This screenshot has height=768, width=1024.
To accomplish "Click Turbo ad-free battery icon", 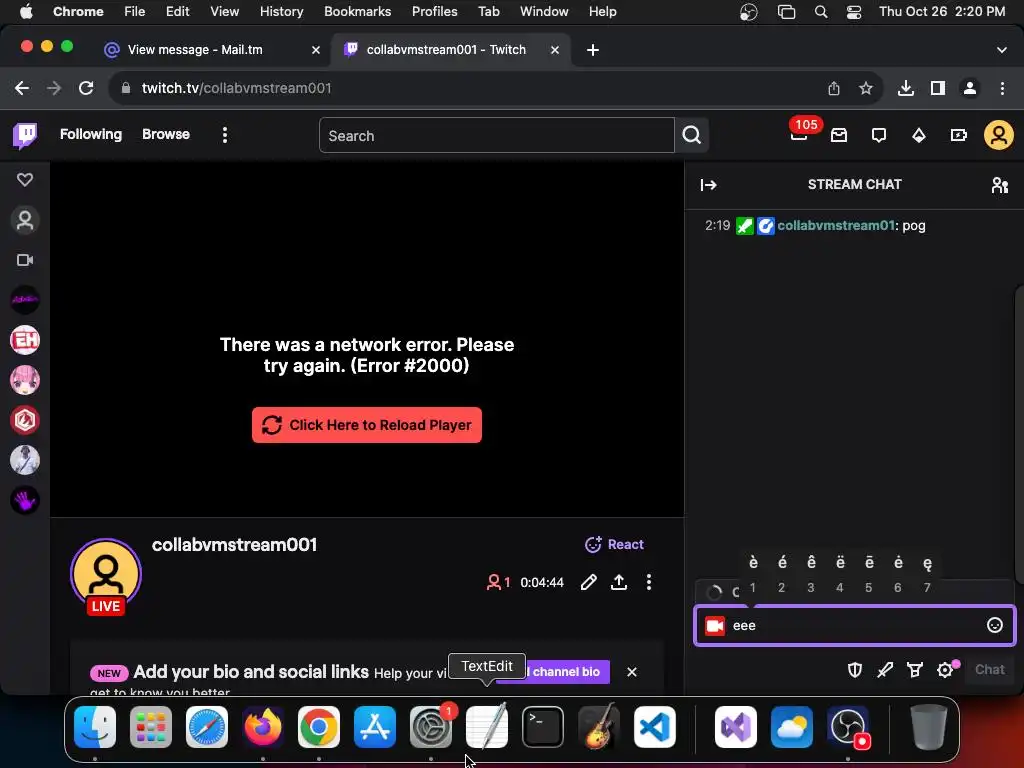I will pos(959,135).
